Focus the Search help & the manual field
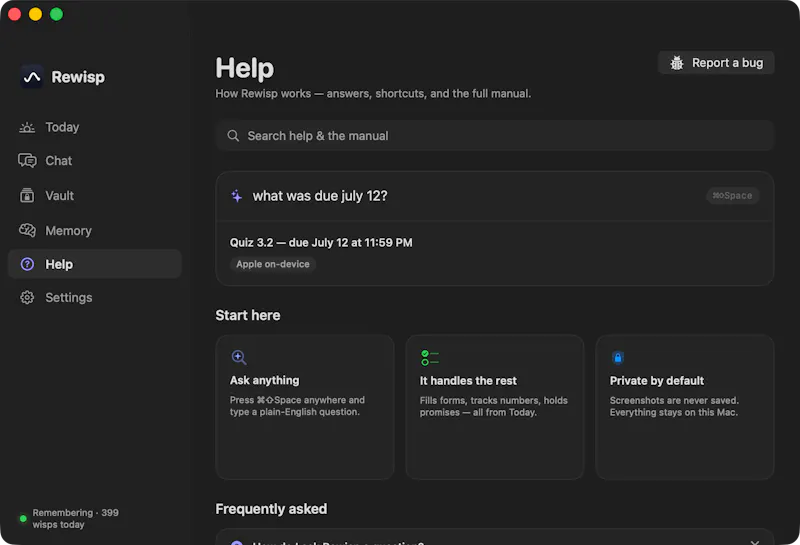Viewport: 800px width, 545px height. click(x=494, y=136)
